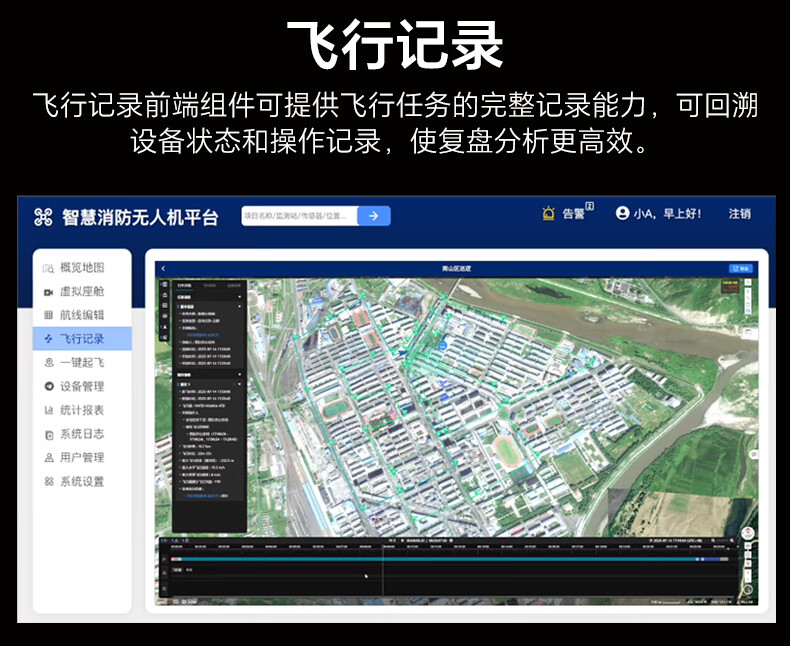Click the 虚拟座舱 camera icon in sidebar
The height and width of the screenshot is (646, 790).
tap(48, 292)
